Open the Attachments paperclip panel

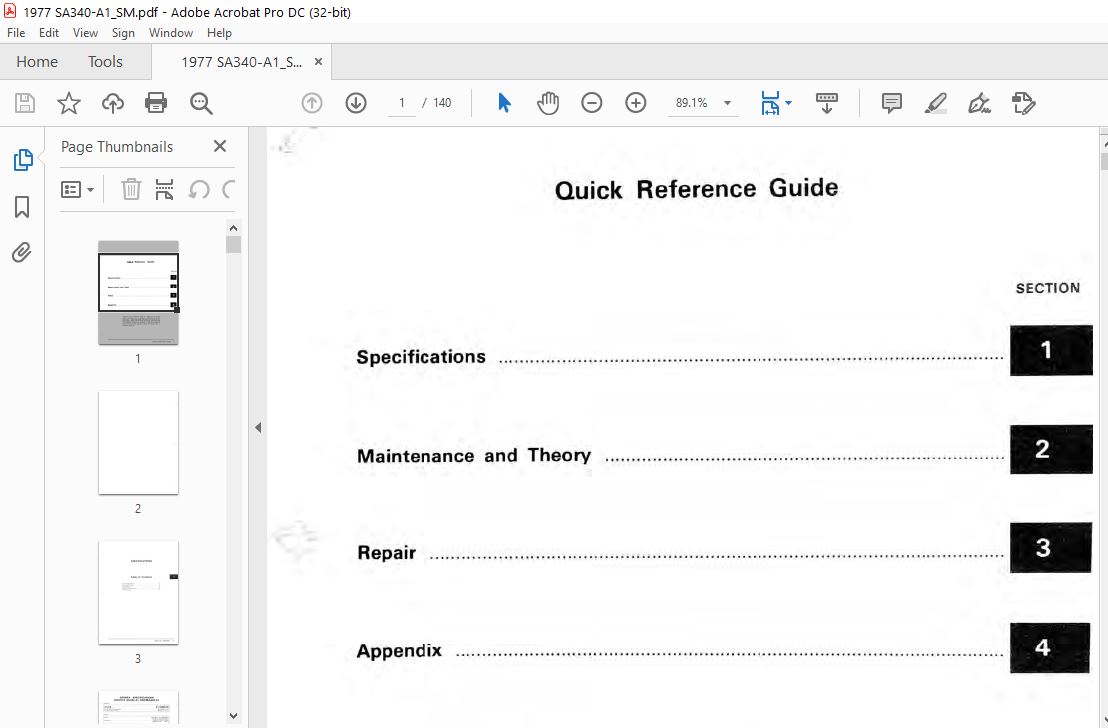[x=22, y=252]
